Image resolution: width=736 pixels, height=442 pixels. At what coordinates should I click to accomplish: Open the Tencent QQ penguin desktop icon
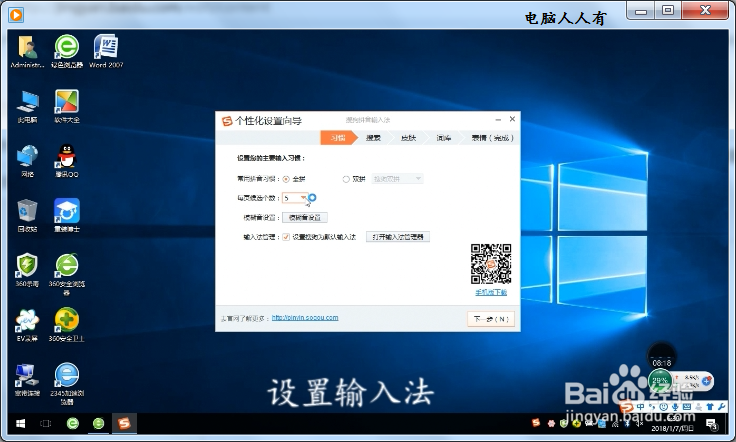click(x=67, y=161)
